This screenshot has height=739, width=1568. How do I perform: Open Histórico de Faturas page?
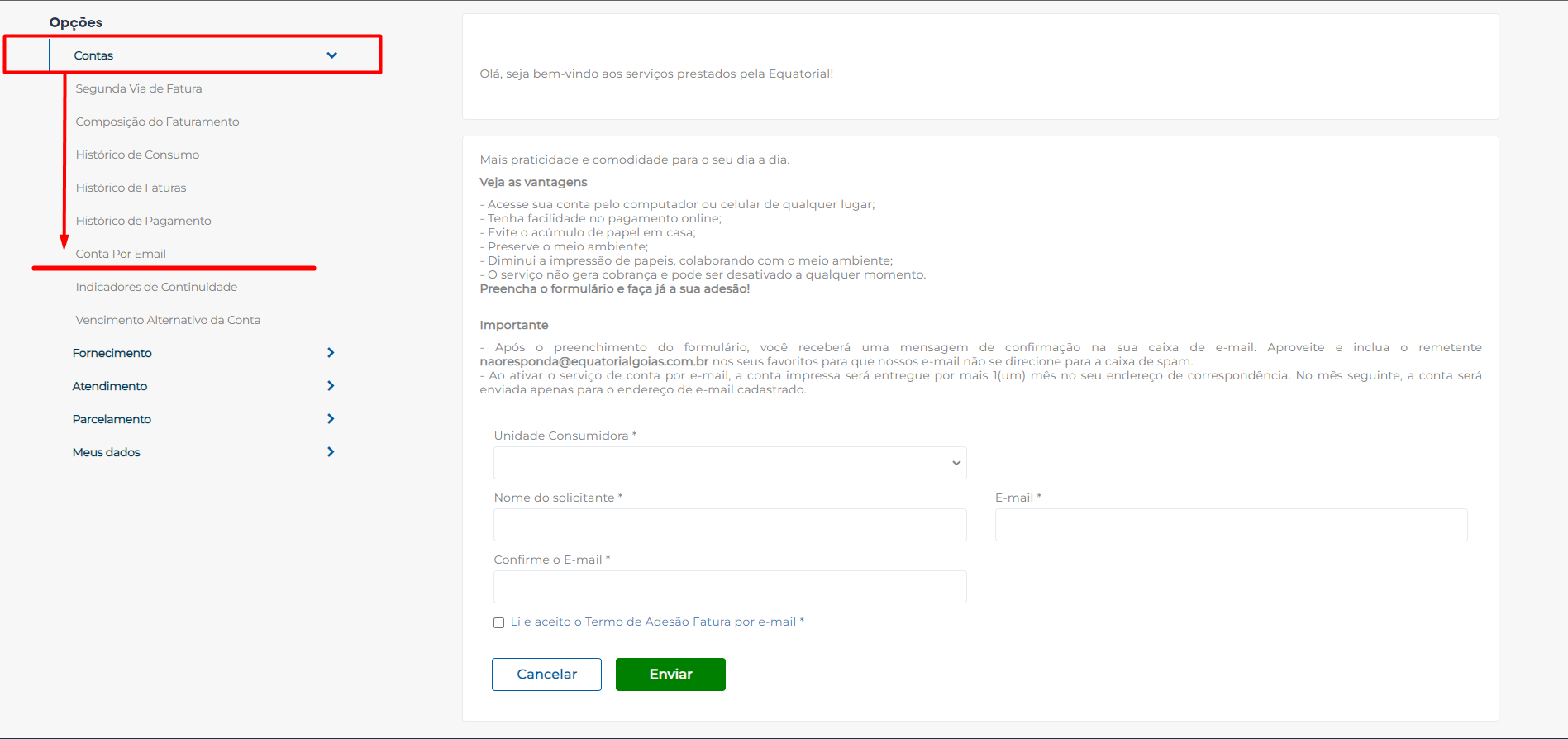click(x=131, y=188)
